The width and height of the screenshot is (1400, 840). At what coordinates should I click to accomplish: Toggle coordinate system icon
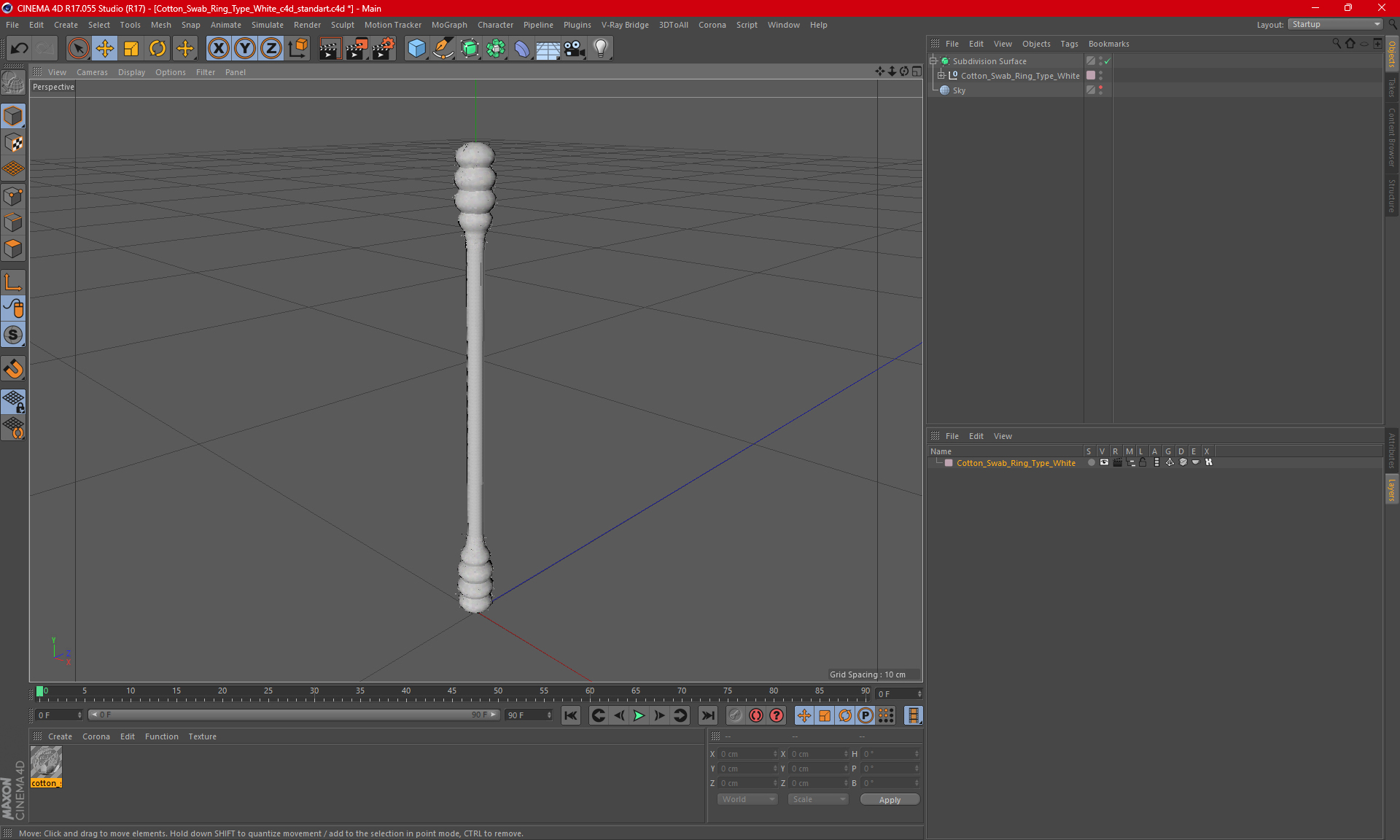pos(298,49)
